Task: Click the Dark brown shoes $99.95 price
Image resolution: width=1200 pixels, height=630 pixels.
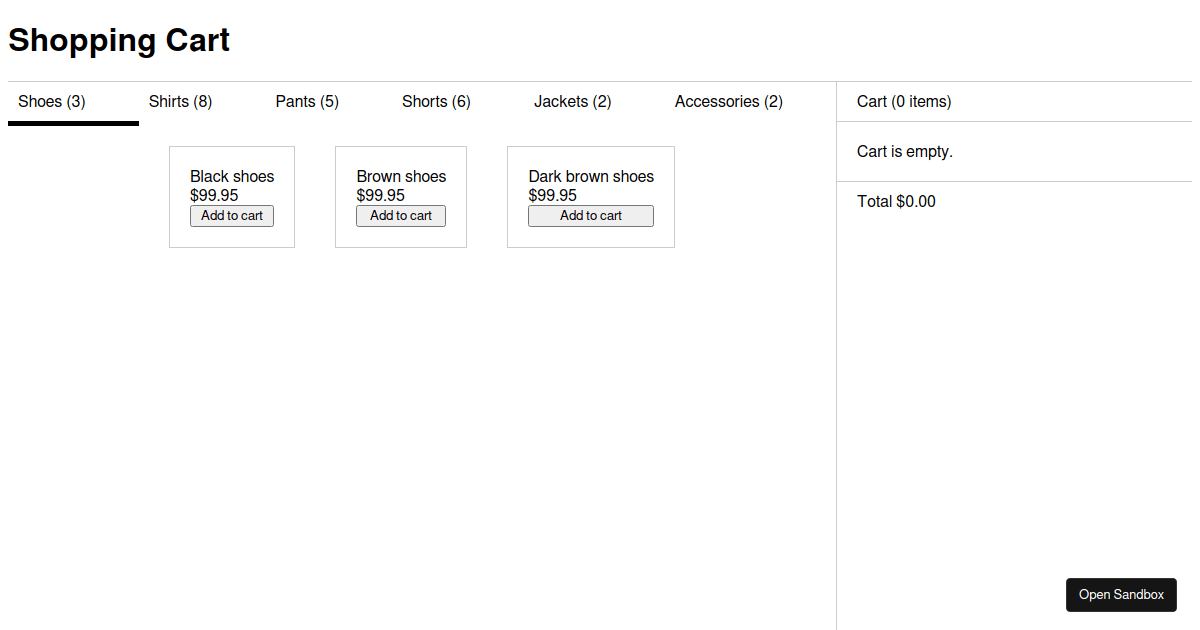Action: pyautogui.click(x=553, y=196)
